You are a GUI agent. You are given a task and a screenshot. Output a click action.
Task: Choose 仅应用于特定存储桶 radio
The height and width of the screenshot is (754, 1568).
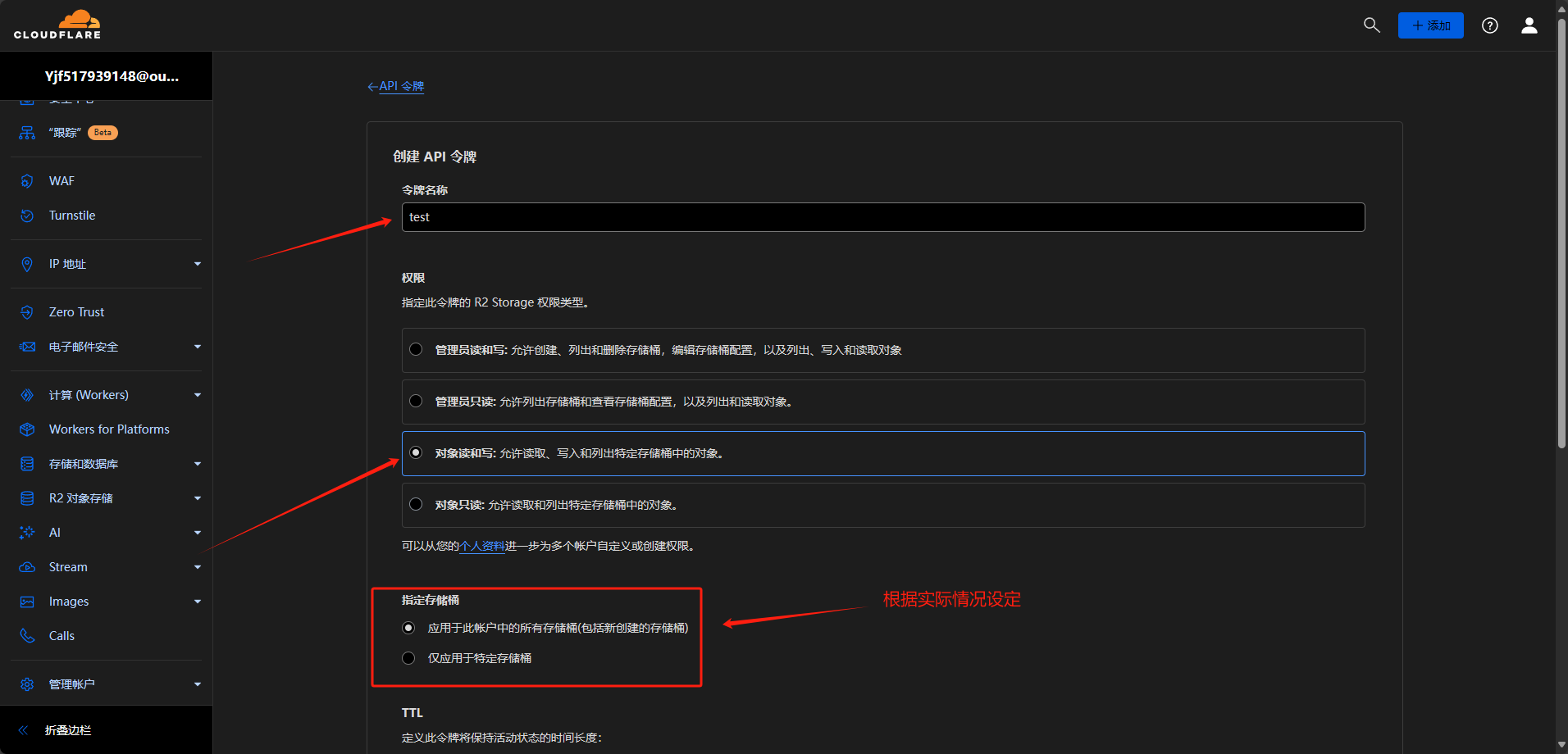(408, 658)
